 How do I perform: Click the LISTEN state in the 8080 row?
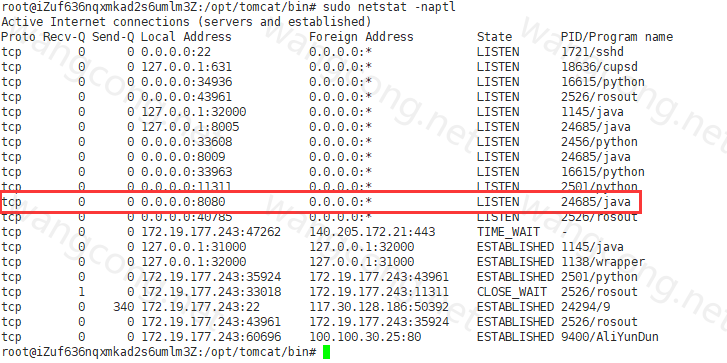click(498, 202)
